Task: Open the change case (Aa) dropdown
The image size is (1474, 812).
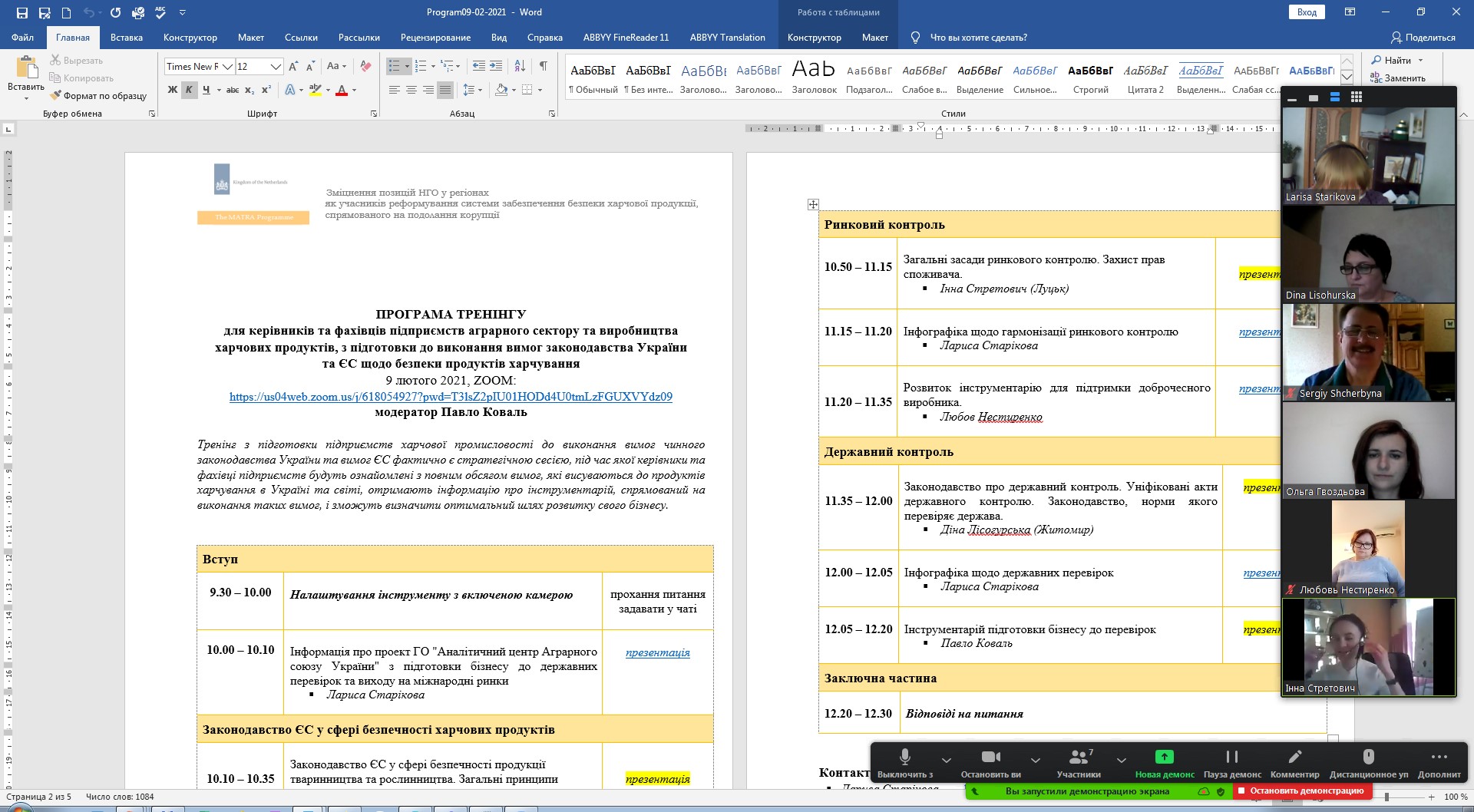Action: (336, 67)
